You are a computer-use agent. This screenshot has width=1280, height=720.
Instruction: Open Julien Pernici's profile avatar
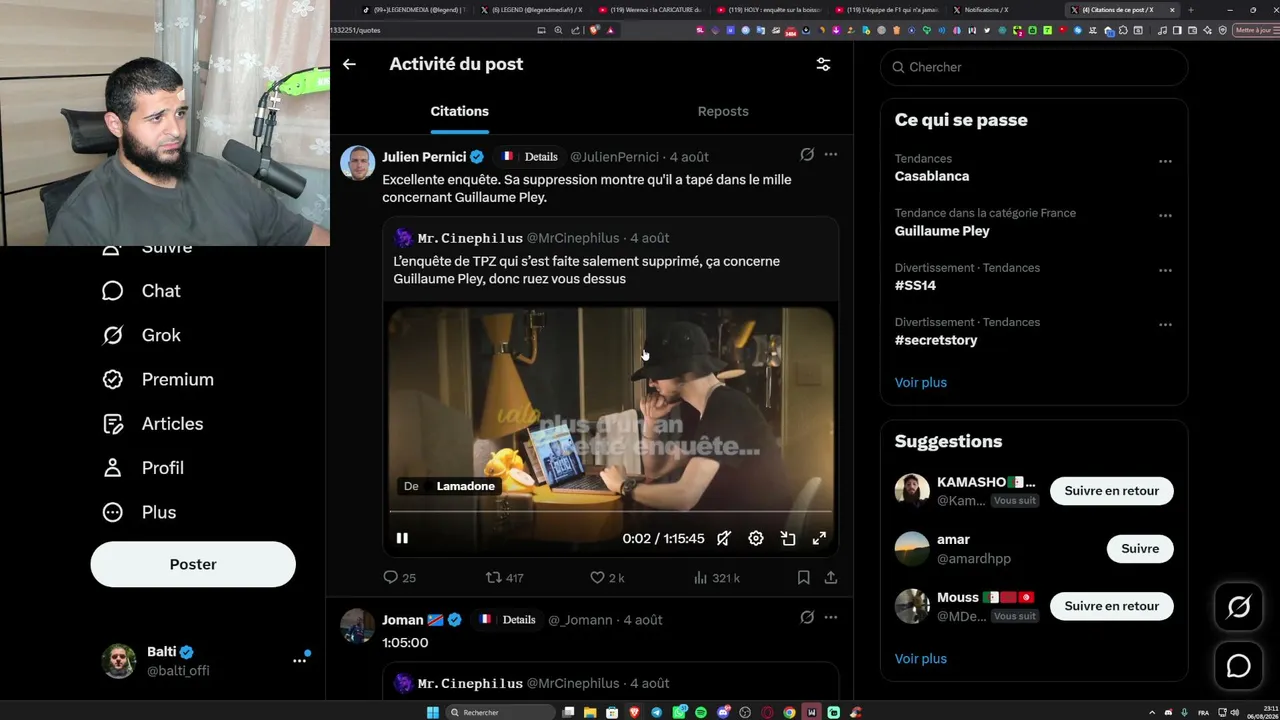tap(358, 162)
